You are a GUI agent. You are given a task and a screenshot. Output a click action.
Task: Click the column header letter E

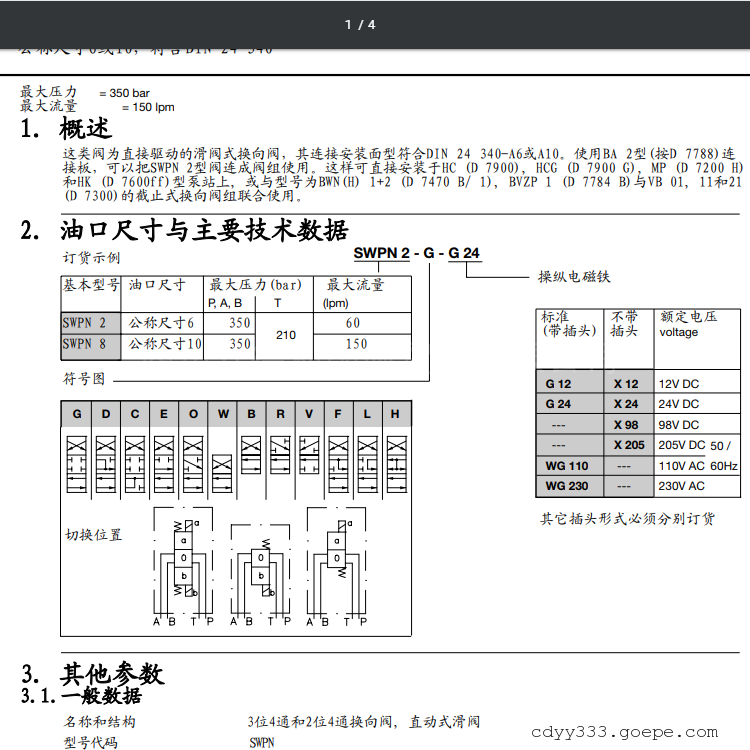pos(164,414)
